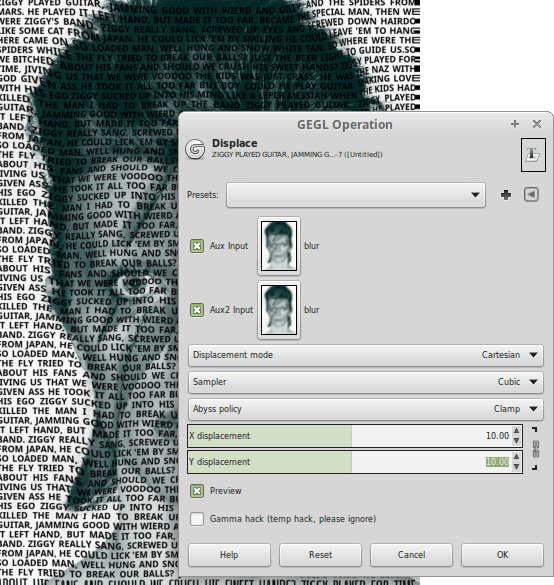The image size is (554, 585).
Task: Disable the Aux2 Input checkbox
Action: (197, 310)
